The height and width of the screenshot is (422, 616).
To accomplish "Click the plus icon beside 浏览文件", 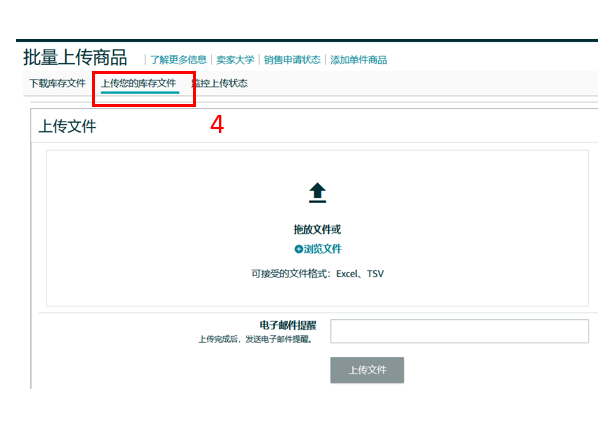I will (298, 249).
